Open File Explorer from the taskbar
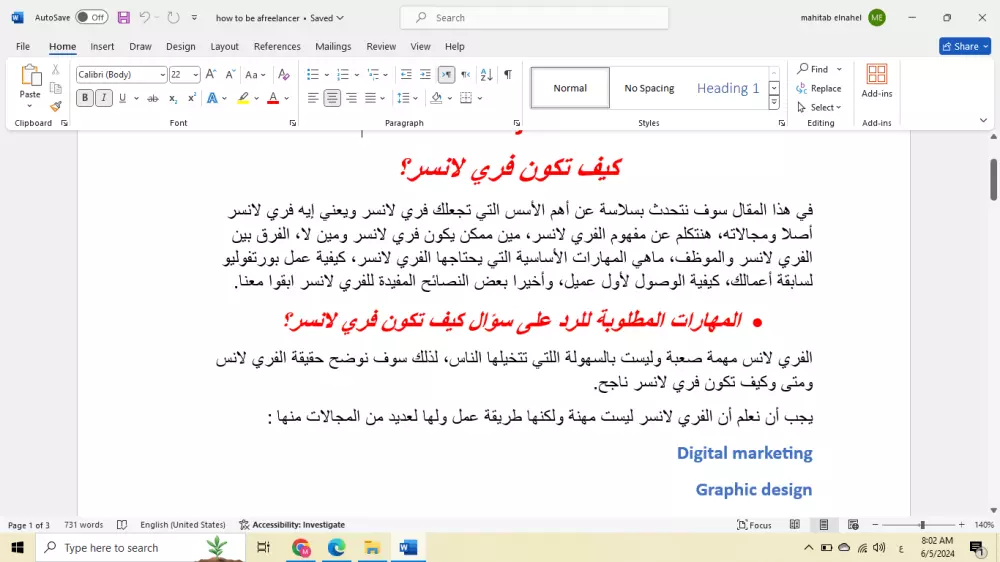The height and width of the screenshot is (562, 1000). point(372,547)
